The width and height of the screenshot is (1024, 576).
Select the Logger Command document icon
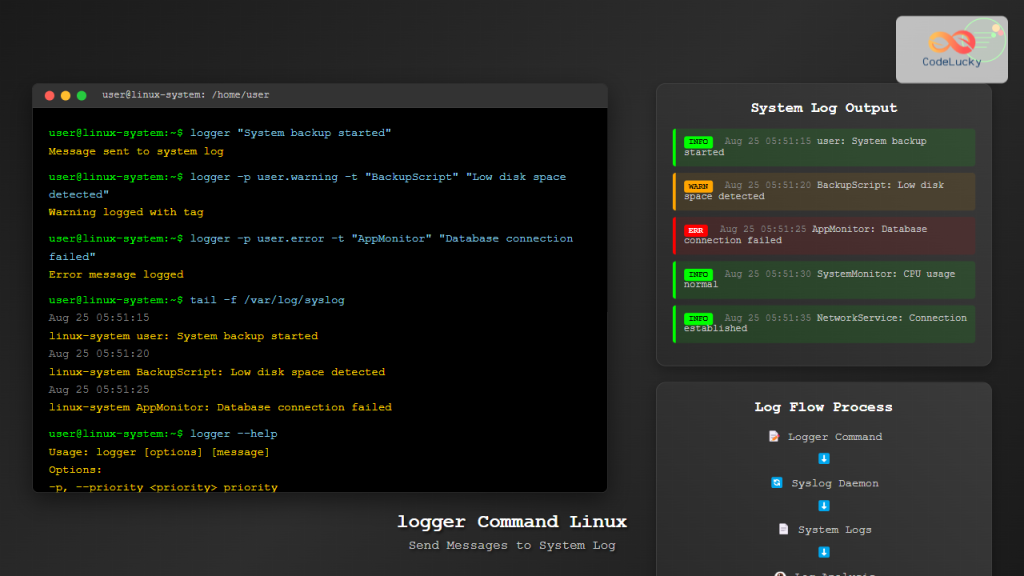(x=773, y=436)
